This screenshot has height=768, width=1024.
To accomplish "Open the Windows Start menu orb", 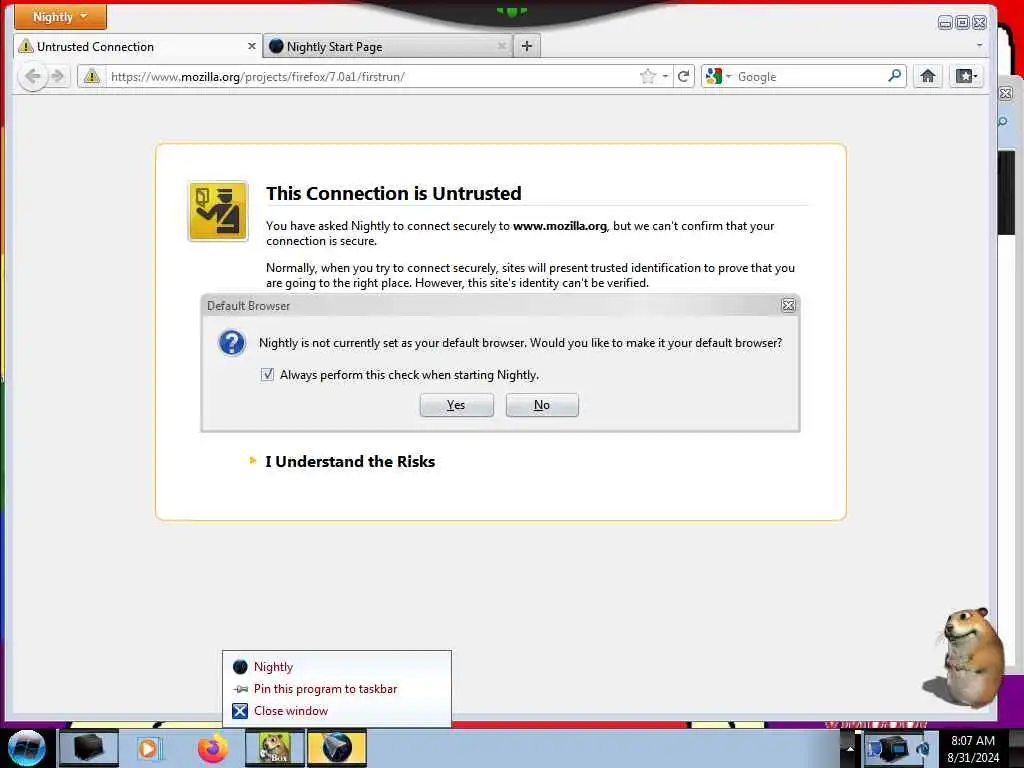I will click(x=26, y=748).
